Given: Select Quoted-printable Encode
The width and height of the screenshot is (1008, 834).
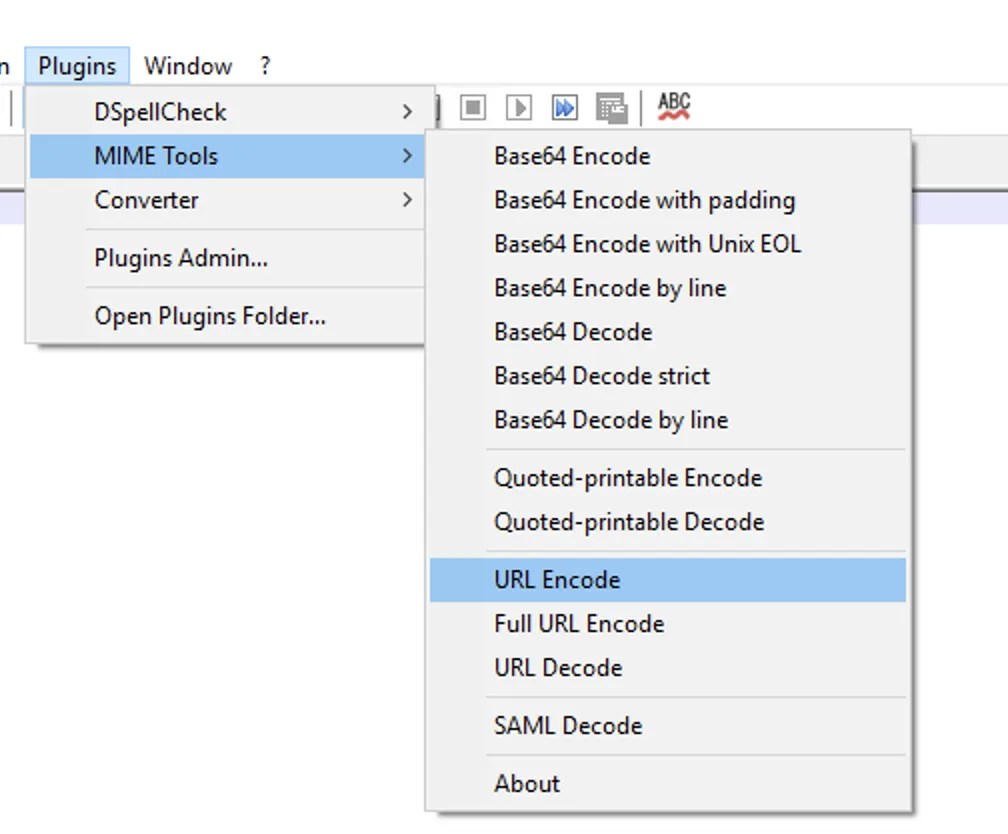Looking at the screenshot, I should 628,477.
